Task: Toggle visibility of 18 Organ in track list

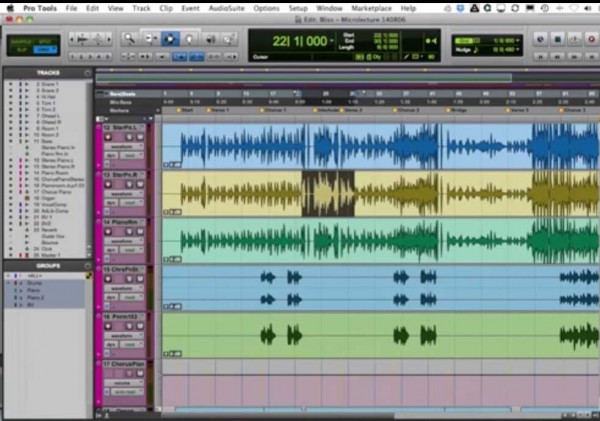Action: [11, 198]
